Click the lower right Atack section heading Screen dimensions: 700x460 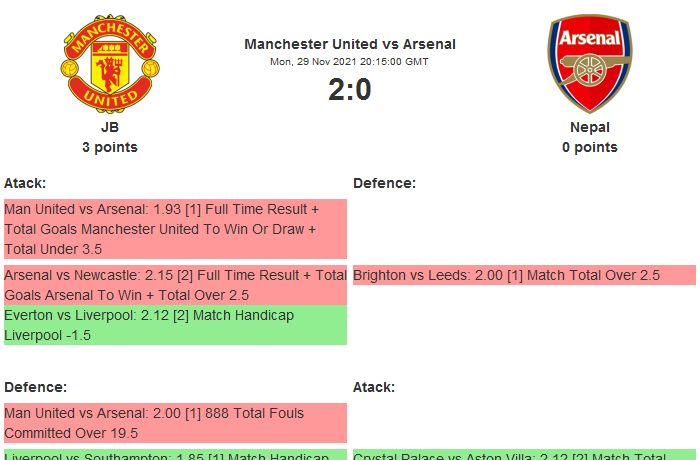(374, 387)
